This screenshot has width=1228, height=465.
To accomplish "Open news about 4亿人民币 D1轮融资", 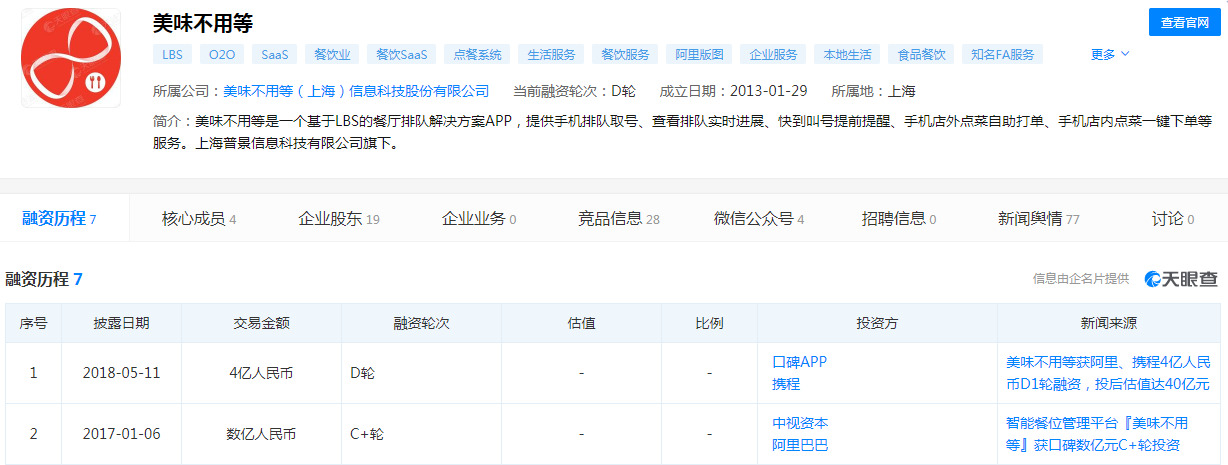I will [1108, 372].
